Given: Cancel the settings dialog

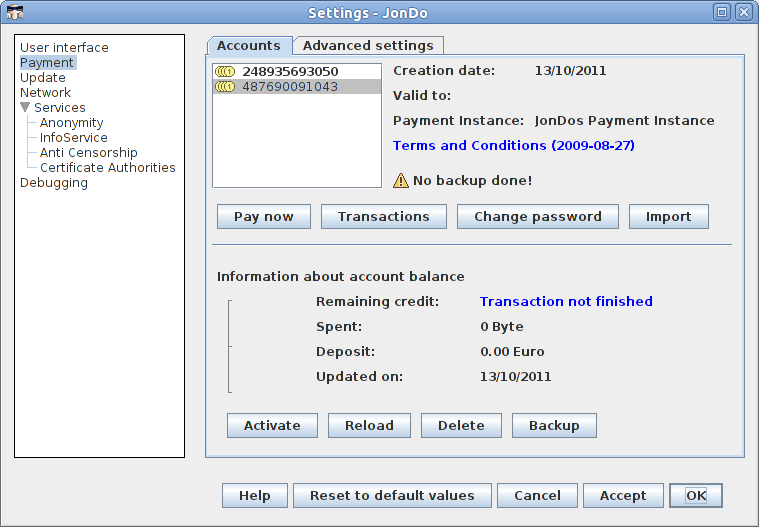Looking at the screenshot, I should pyautogui.click(x=537, y=496).
